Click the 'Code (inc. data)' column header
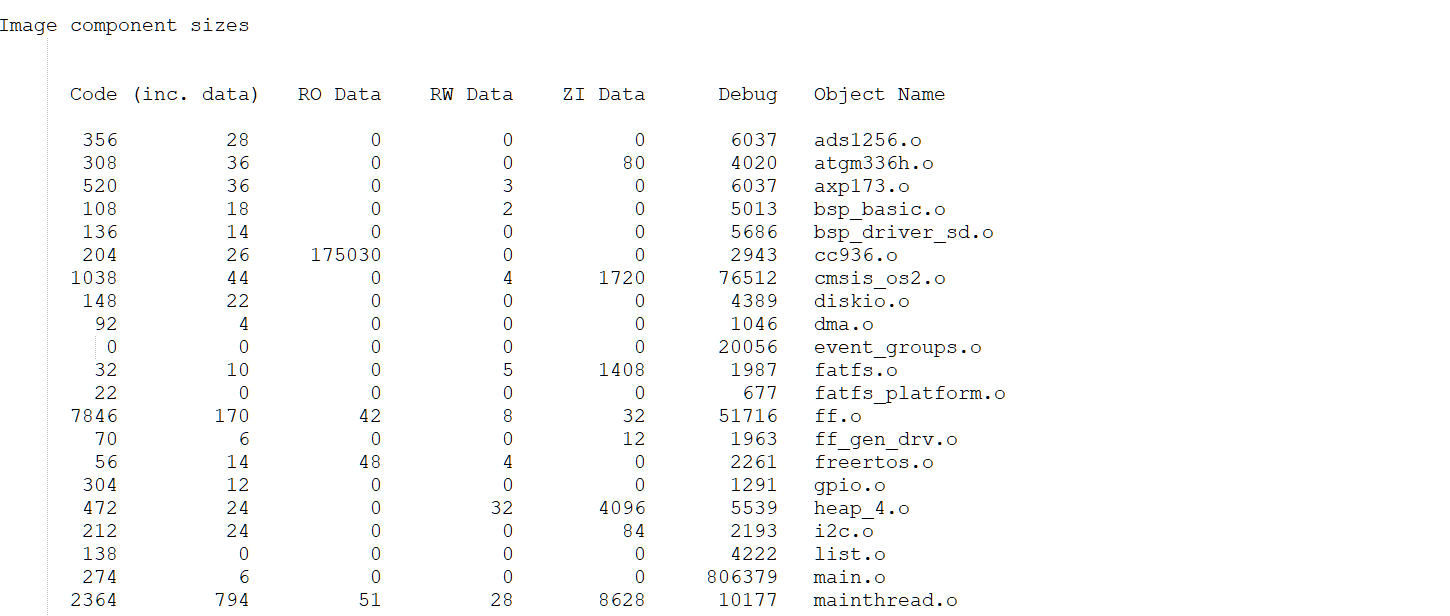 pyautogui.click(x=164, y=94)
